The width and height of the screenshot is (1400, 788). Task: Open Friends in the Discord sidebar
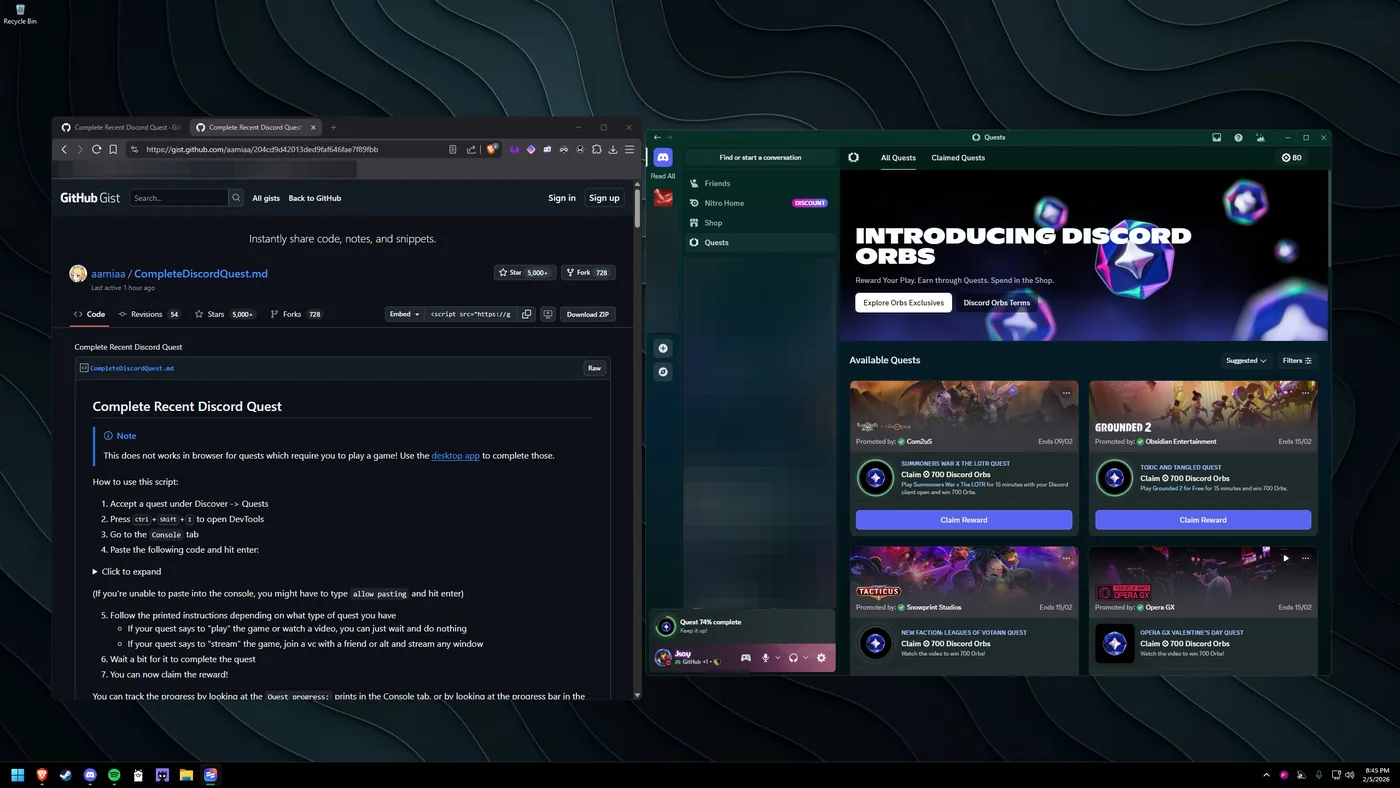(x=759, y=183)
